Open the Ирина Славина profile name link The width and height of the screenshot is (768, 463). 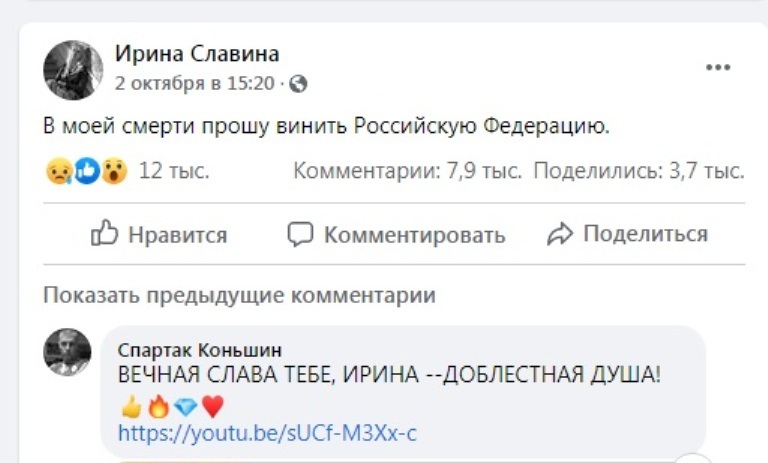(x=197, y=54)
